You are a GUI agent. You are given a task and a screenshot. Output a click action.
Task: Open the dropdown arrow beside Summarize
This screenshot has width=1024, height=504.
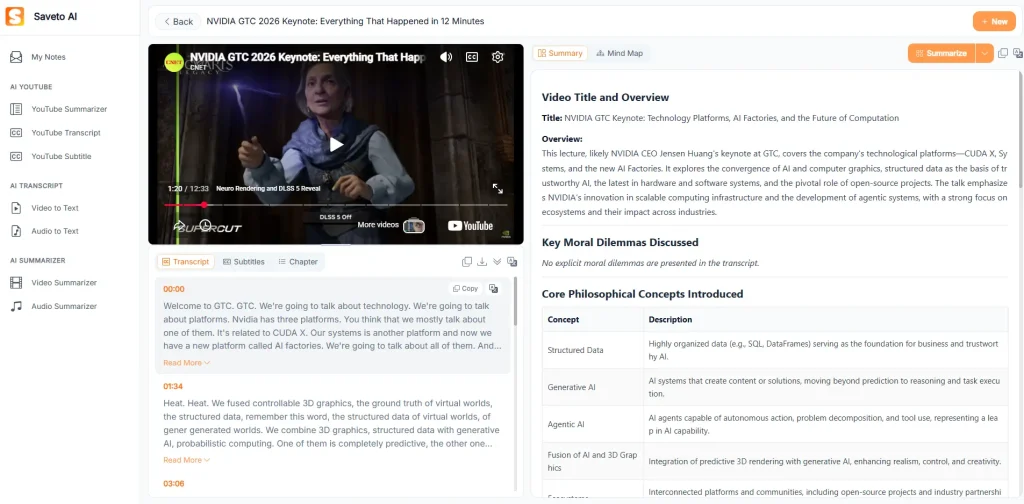tap(985, 53)
